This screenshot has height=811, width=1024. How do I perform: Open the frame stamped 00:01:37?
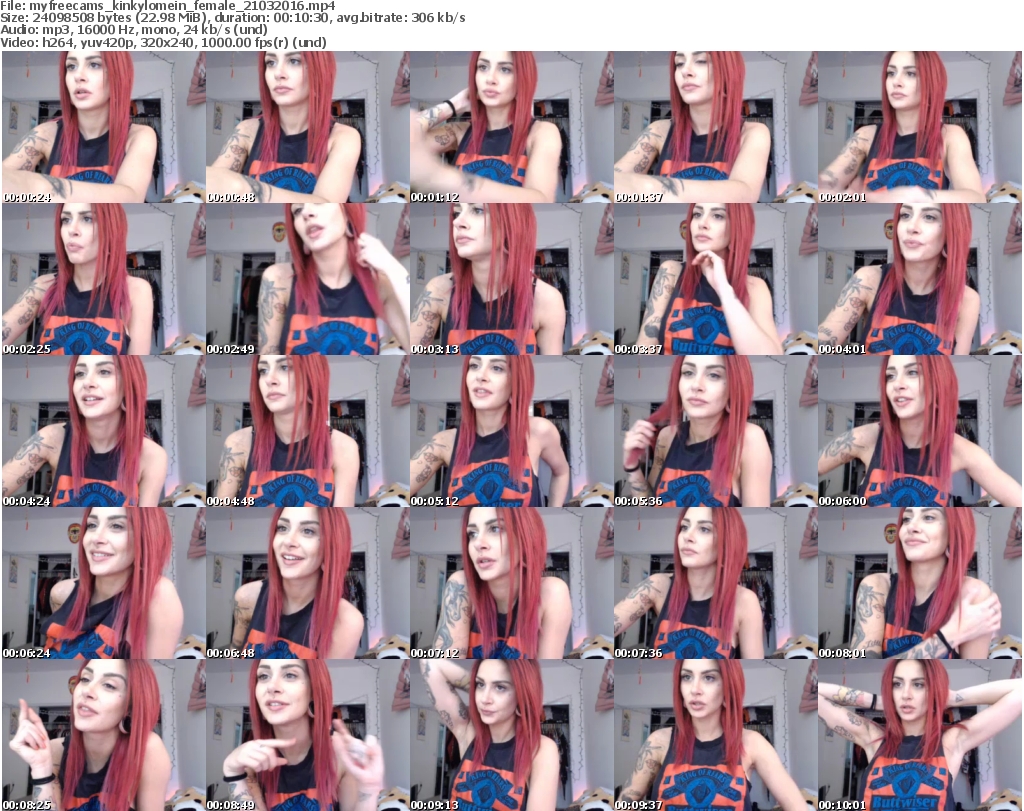715,127
